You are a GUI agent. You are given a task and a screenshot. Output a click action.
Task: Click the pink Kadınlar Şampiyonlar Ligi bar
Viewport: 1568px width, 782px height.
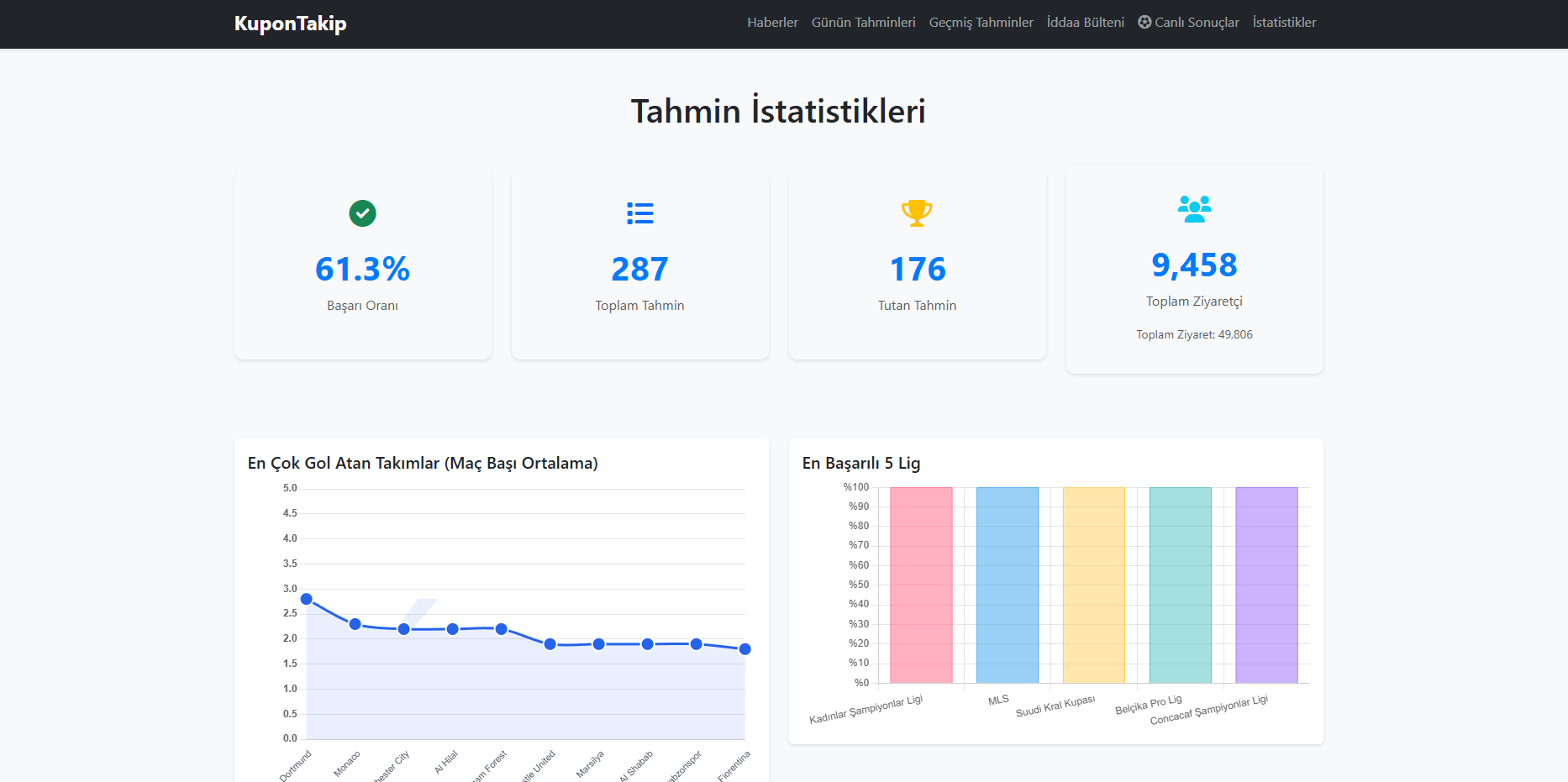point(921,585)
